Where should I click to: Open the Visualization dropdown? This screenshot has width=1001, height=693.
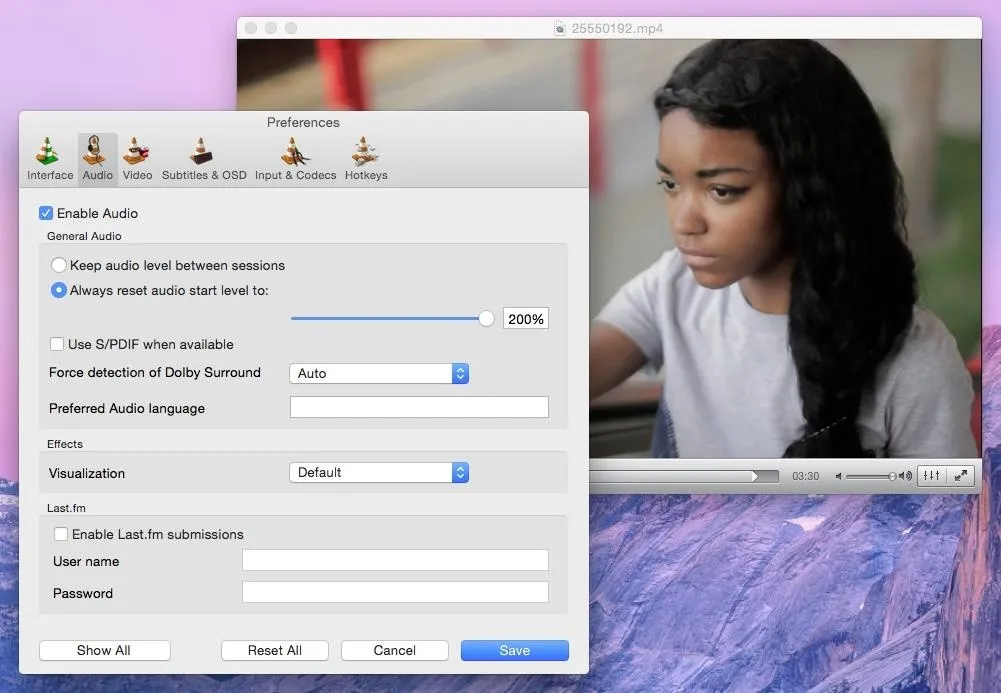379,472
